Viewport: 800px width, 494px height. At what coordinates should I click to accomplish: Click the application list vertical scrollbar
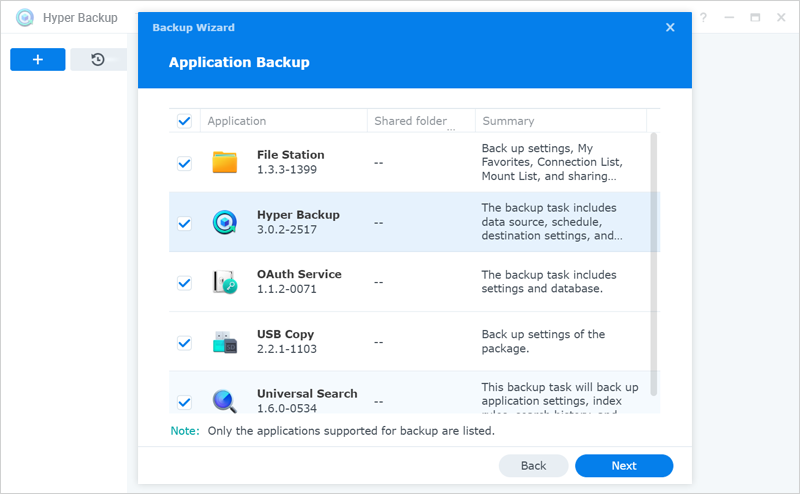[x=654, y=264]
